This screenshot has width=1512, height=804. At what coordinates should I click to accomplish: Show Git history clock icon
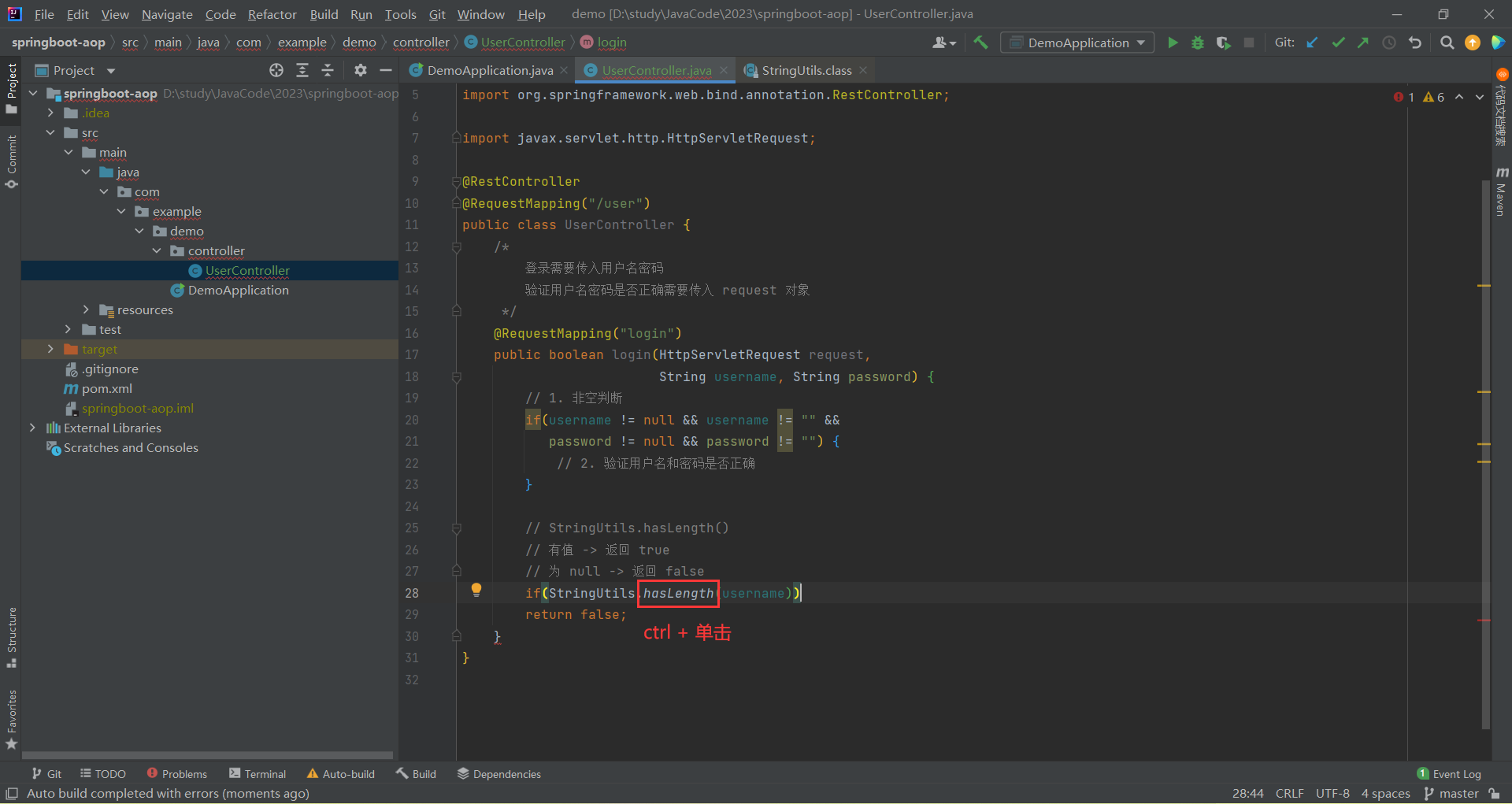point(1389,43)
